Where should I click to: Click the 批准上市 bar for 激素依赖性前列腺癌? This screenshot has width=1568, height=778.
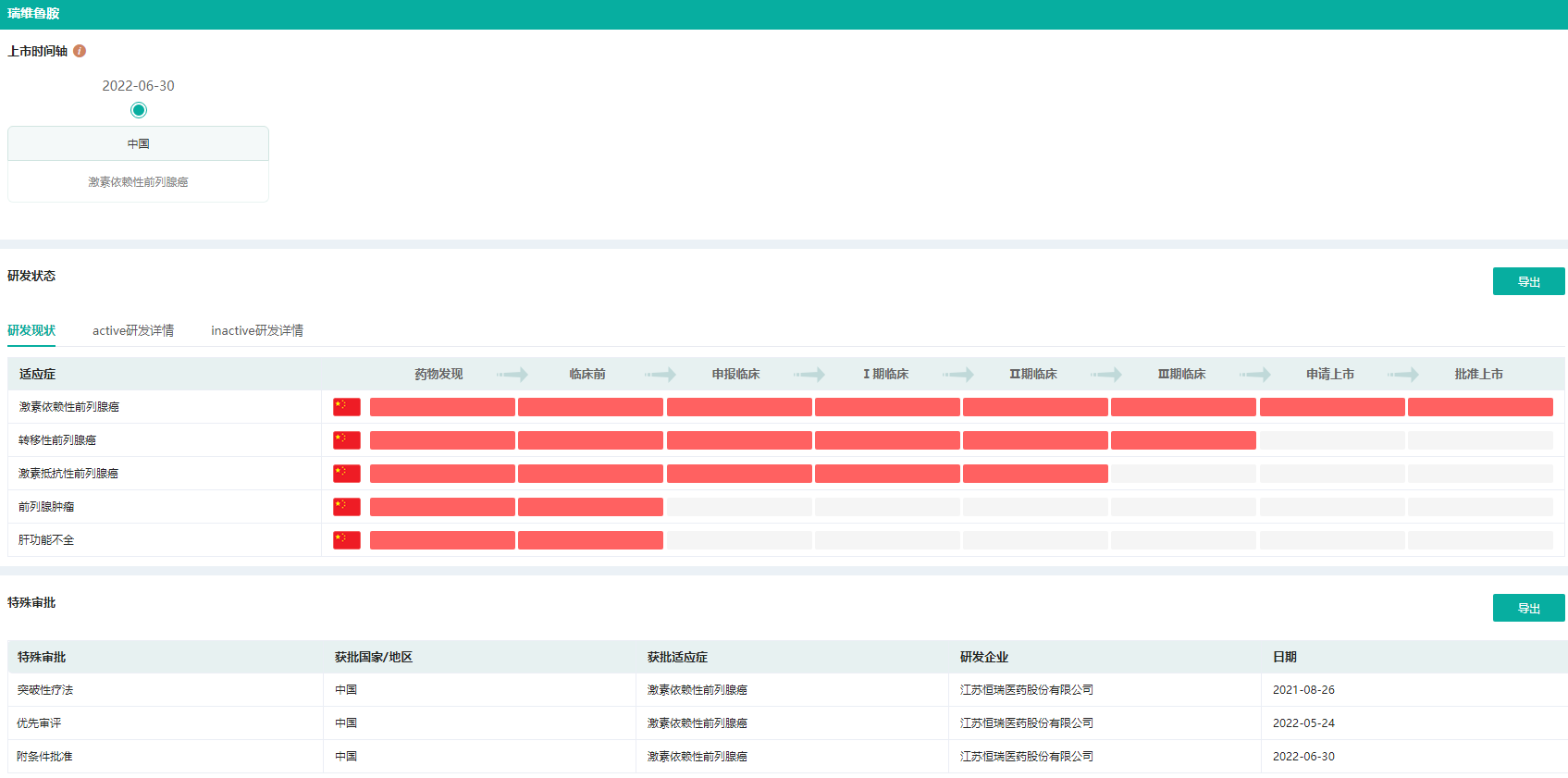click(x=1480, y=407)
